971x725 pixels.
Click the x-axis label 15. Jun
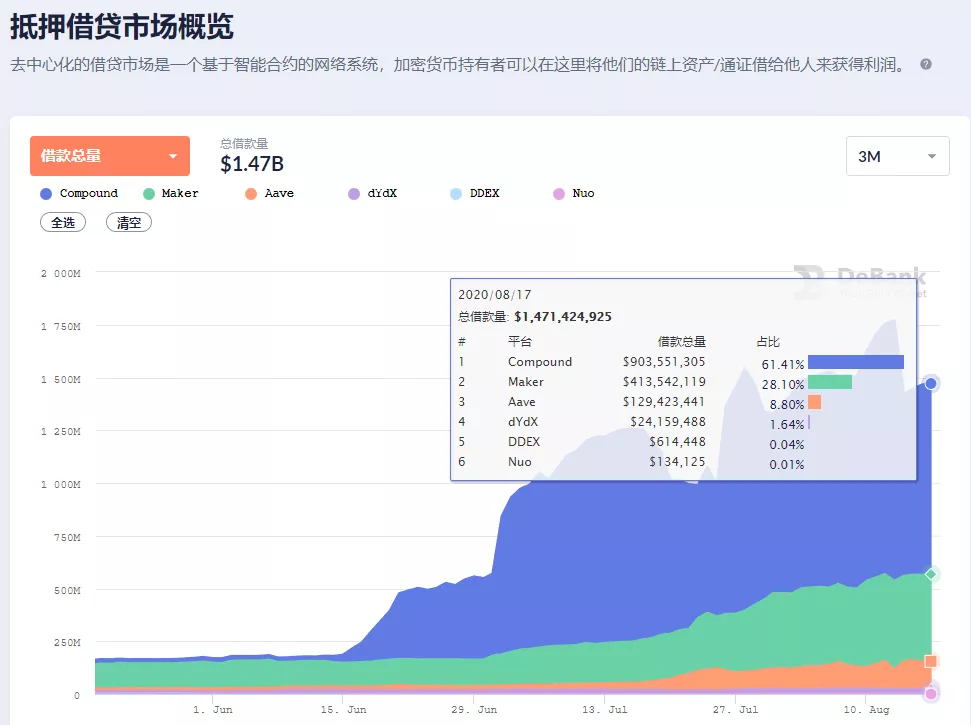point(343,710)
